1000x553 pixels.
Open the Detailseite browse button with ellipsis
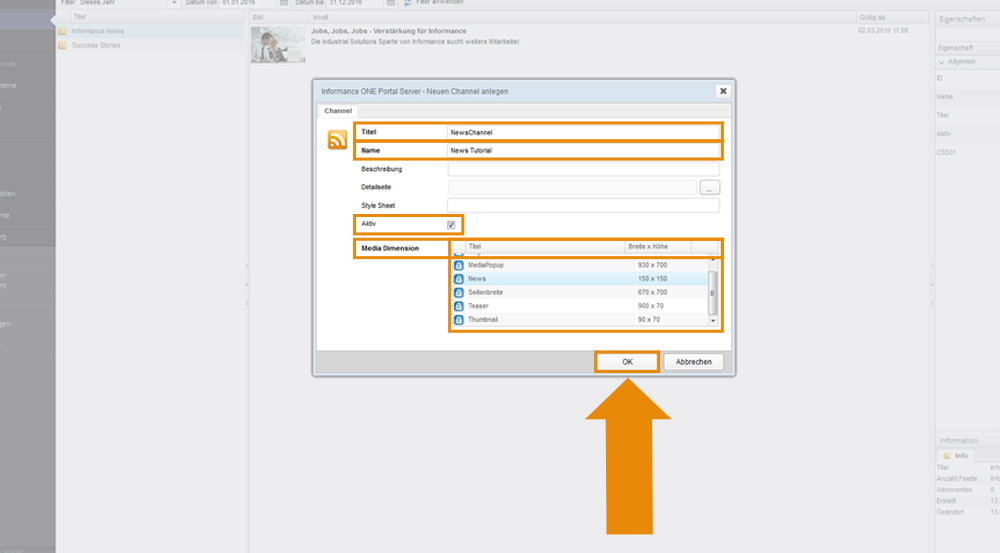tap(709, 188)
